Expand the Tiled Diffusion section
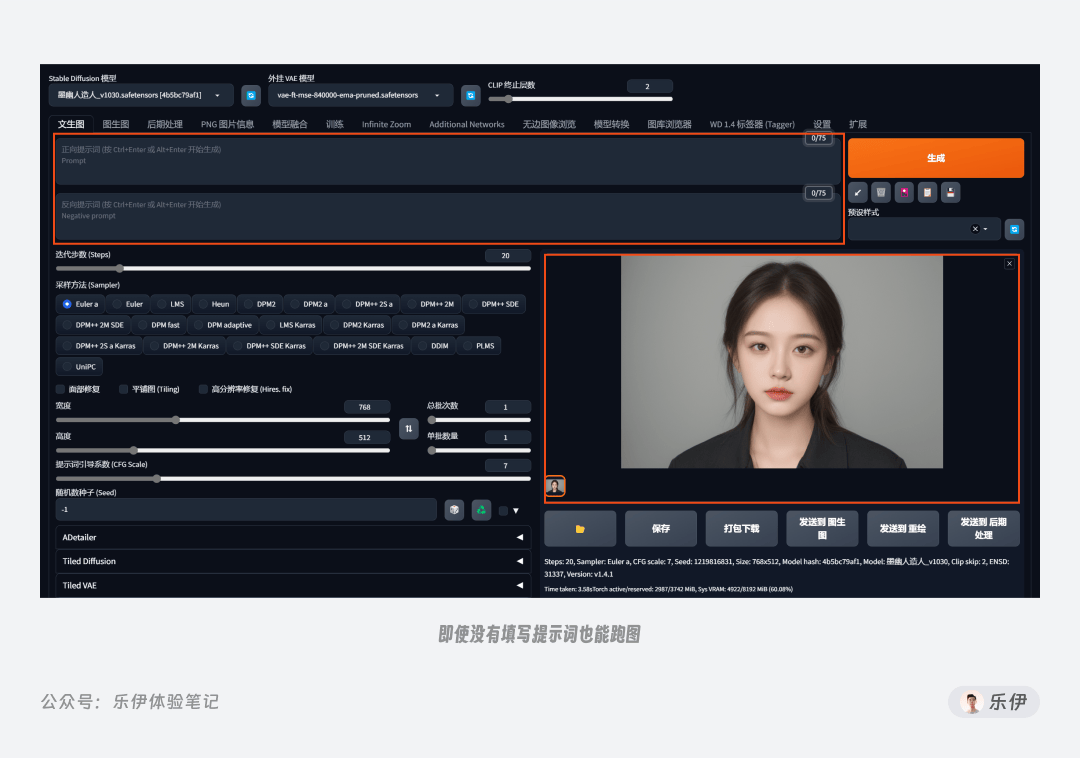This screenshot has width=1080, height=758. click(293, 561)
